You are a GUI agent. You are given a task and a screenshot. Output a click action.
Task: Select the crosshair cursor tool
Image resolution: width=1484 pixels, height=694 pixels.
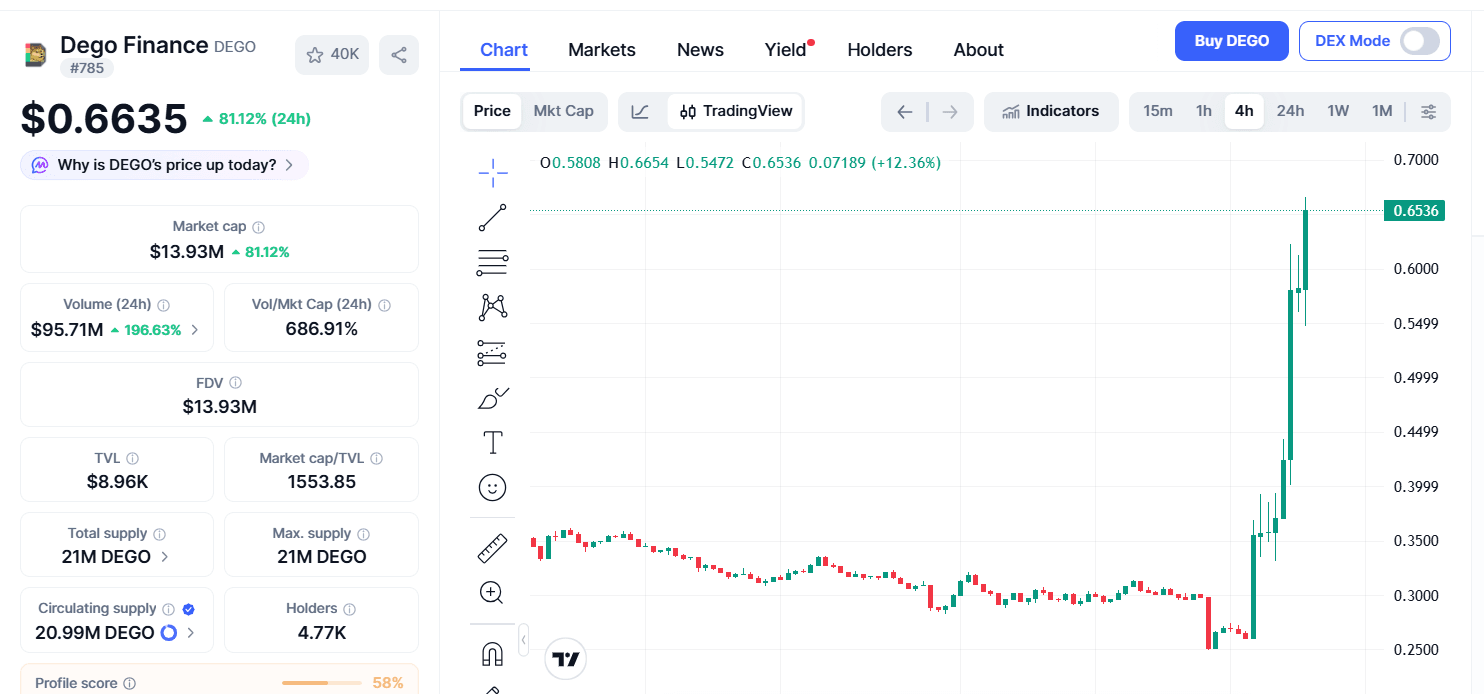pyautogui.click(x=492, y=173)
